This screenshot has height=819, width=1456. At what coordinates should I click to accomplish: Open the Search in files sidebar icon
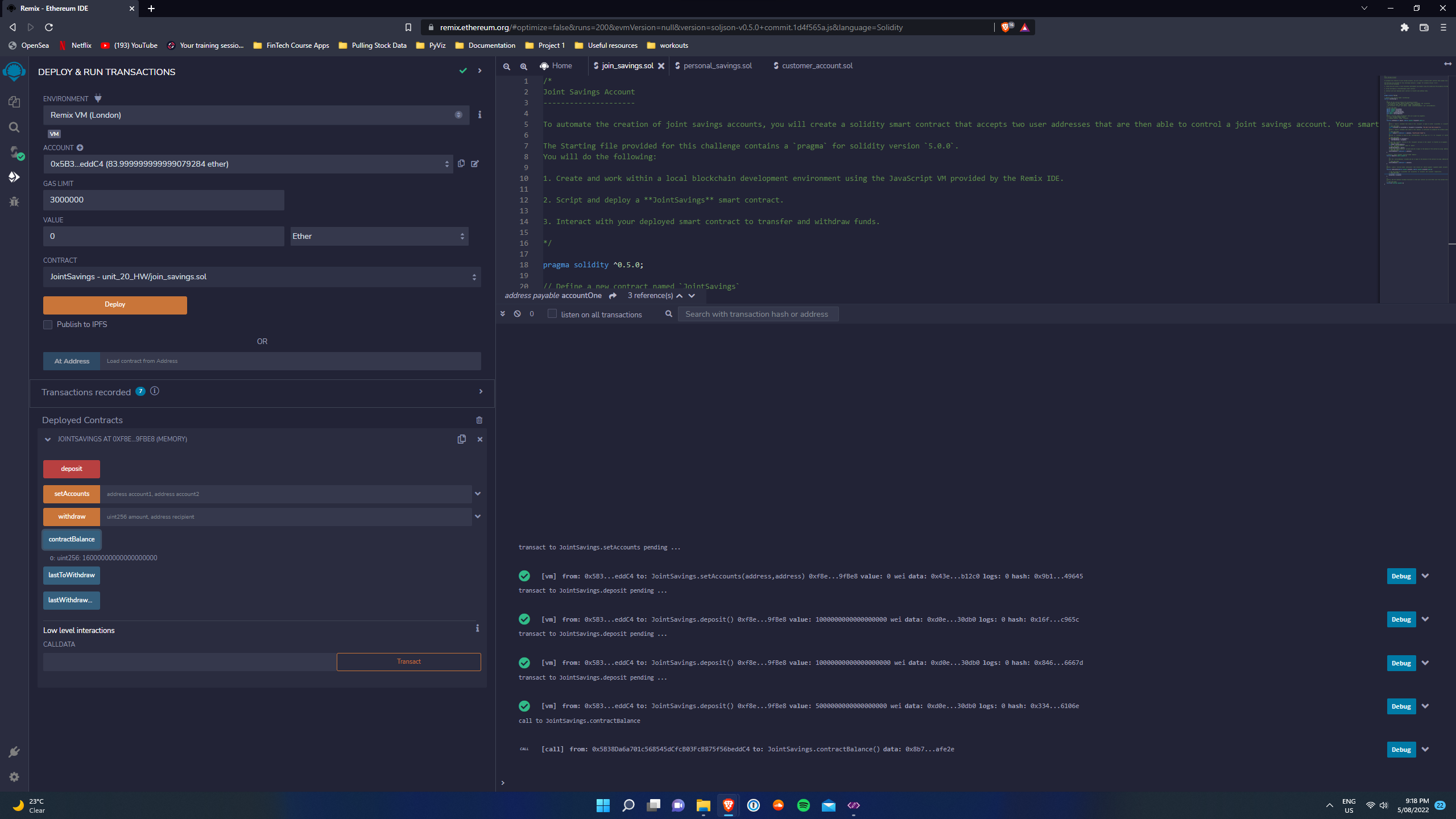[x=14, y=127]
